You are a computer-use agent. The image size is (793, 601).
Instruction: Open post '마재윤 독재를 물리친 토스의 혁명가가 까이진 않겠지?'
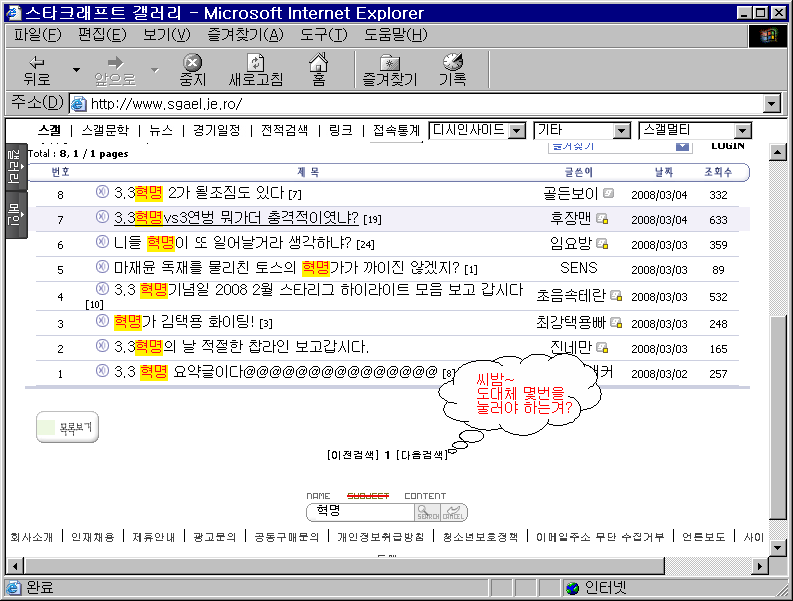(287, 267)
